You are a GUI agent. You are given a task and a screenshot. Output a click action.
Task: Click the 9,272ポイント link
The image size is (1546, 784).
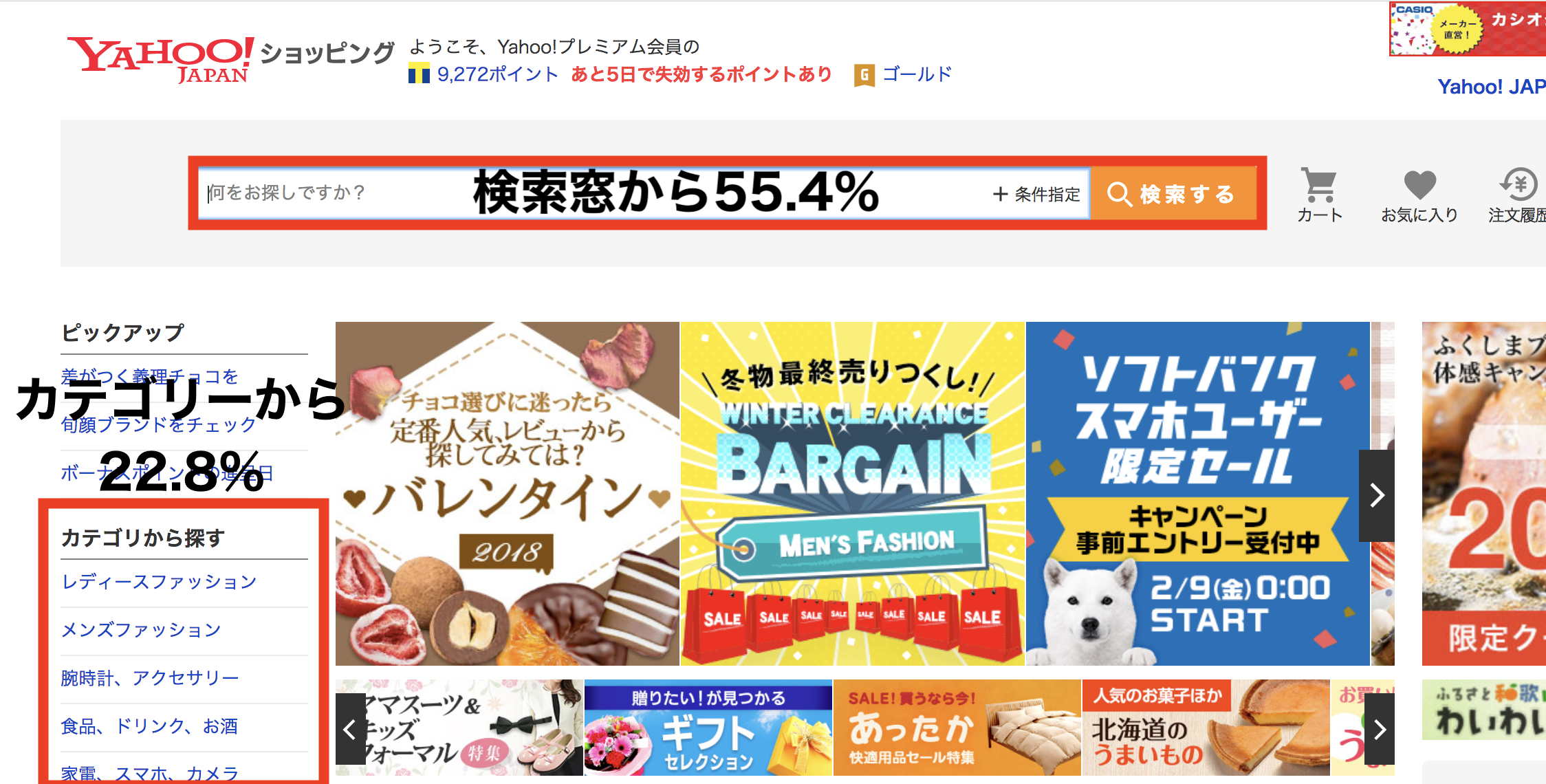click(497, 74)
